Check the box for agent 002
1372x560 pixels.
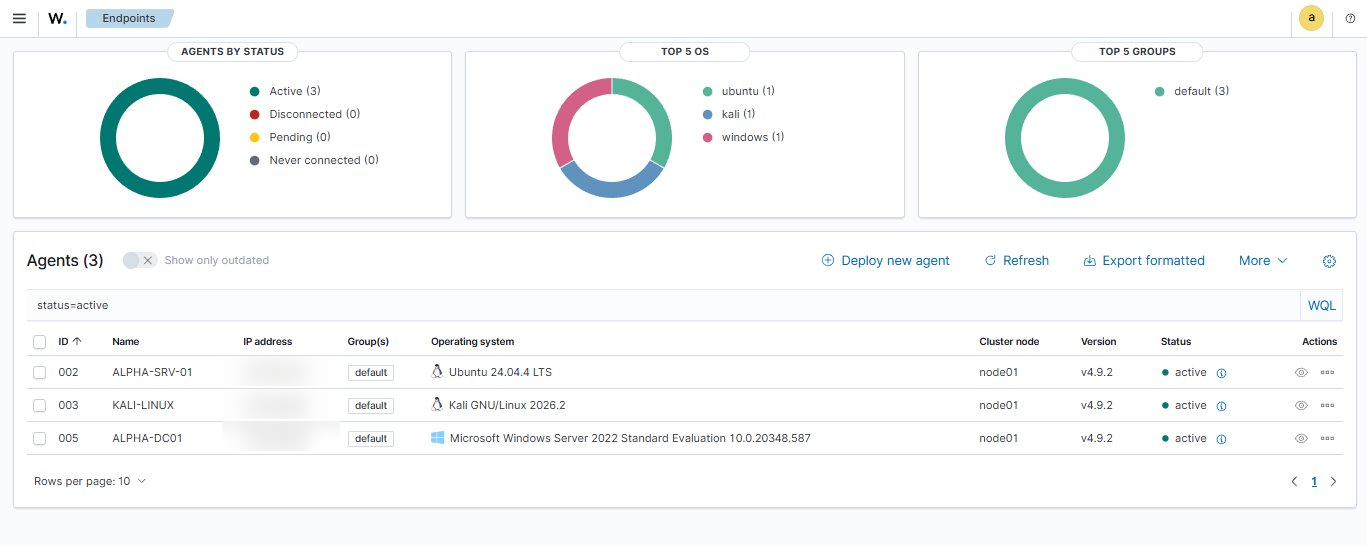click(x=39, y=372)
